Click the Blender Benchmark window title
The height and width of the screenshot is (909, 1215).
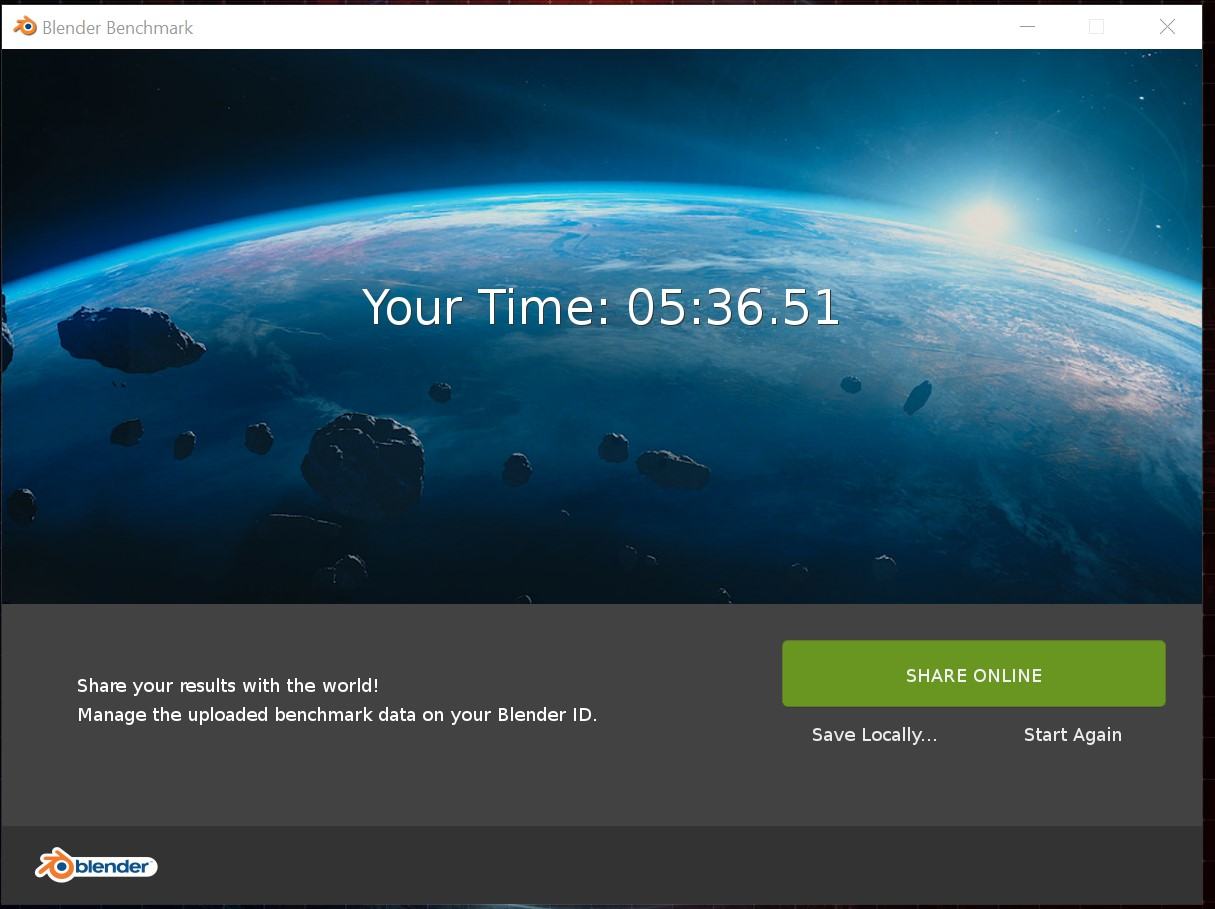point(117,28)
